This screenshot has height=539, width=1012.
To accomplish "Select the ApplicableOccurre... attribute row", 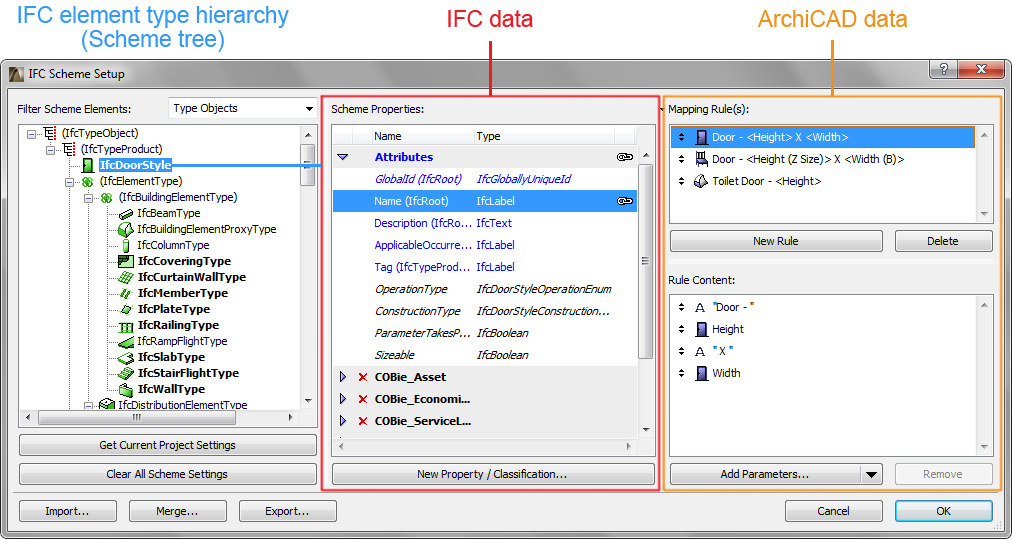I will tap(485, 245).
